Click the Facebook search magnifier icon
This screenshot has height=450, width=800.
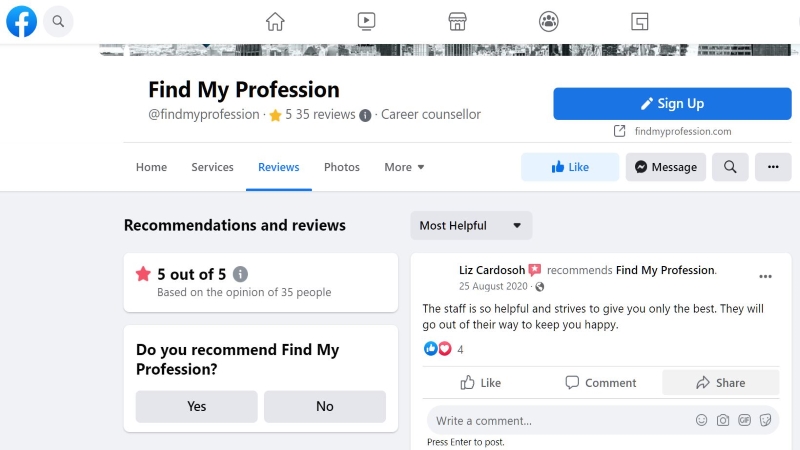58,21
